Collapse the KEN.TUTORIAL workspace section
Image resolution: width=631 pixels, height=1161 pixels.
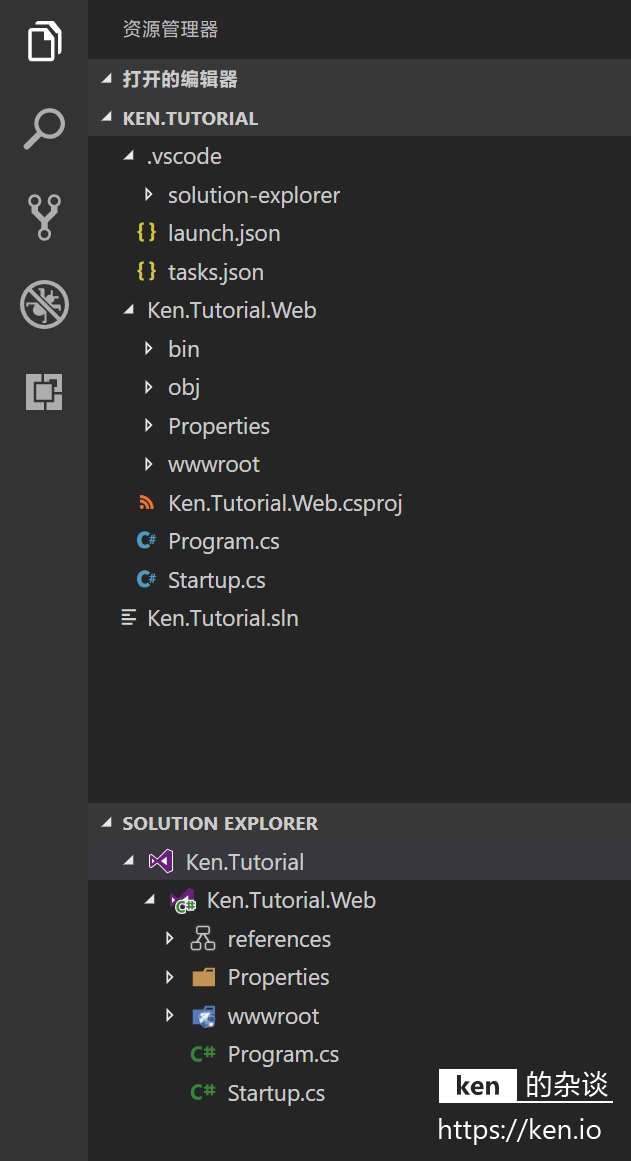pos(107,118)
